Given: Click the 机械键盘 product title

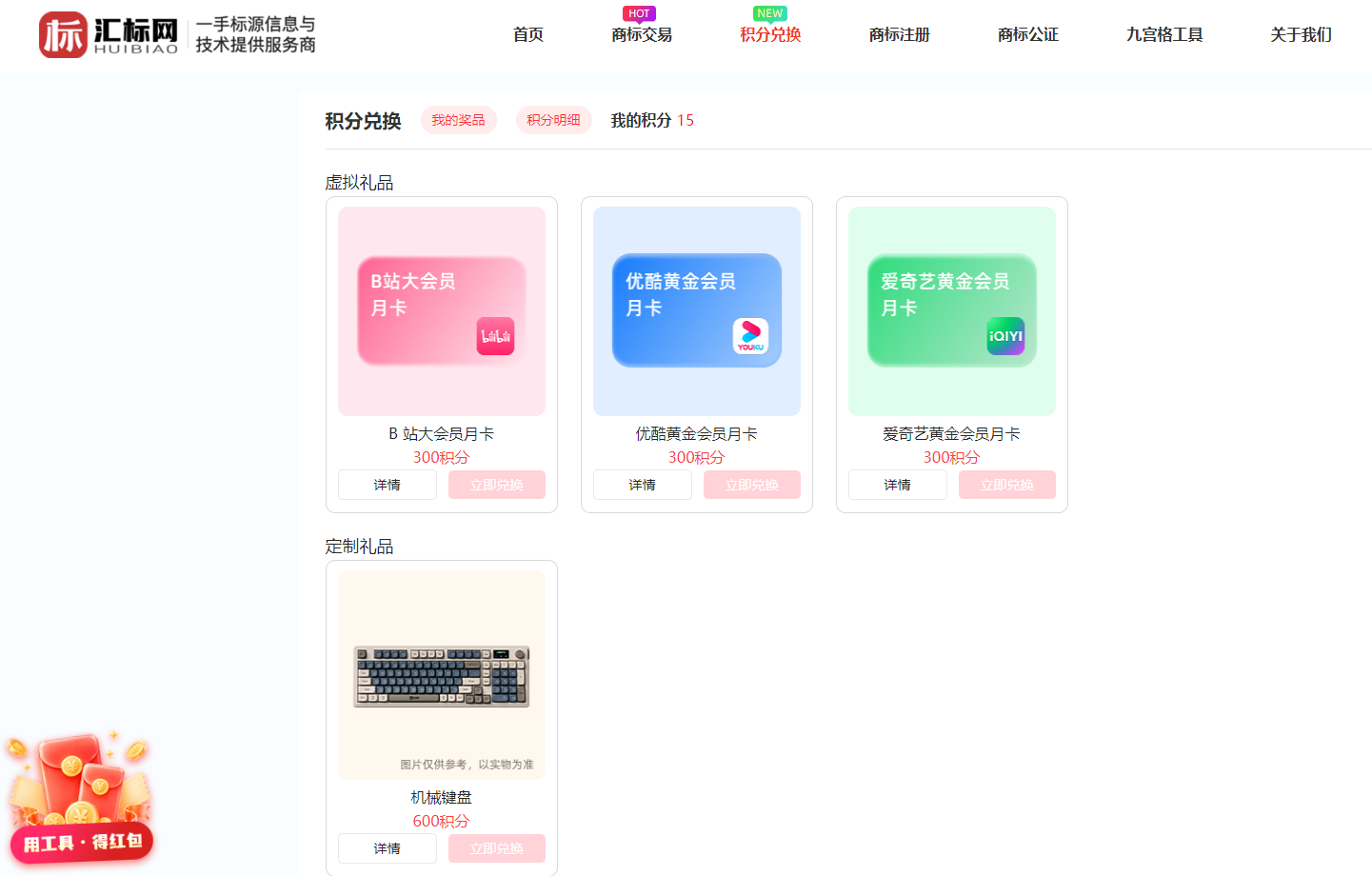Looking at the screenshot, I should 442,798.
